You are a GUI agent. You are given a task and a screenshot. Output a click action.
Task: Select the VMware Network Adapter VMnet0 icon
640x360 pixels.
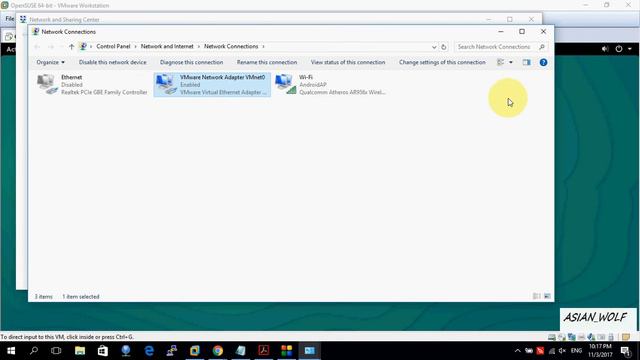point(167,84)
